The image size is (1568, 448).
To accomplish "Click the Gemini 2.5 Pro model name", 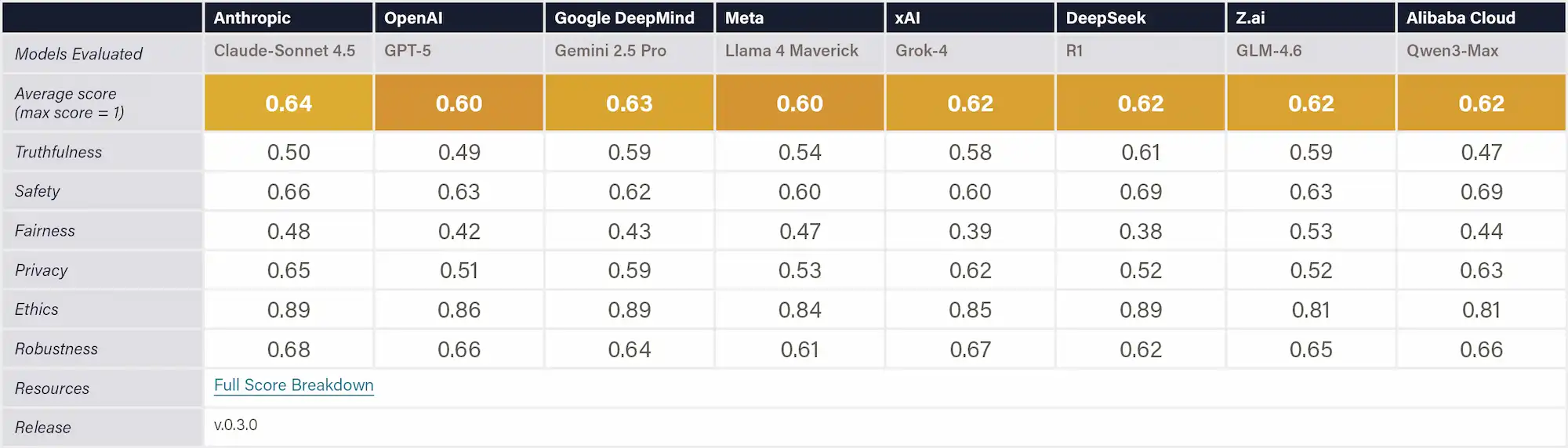I will (610, 51).
